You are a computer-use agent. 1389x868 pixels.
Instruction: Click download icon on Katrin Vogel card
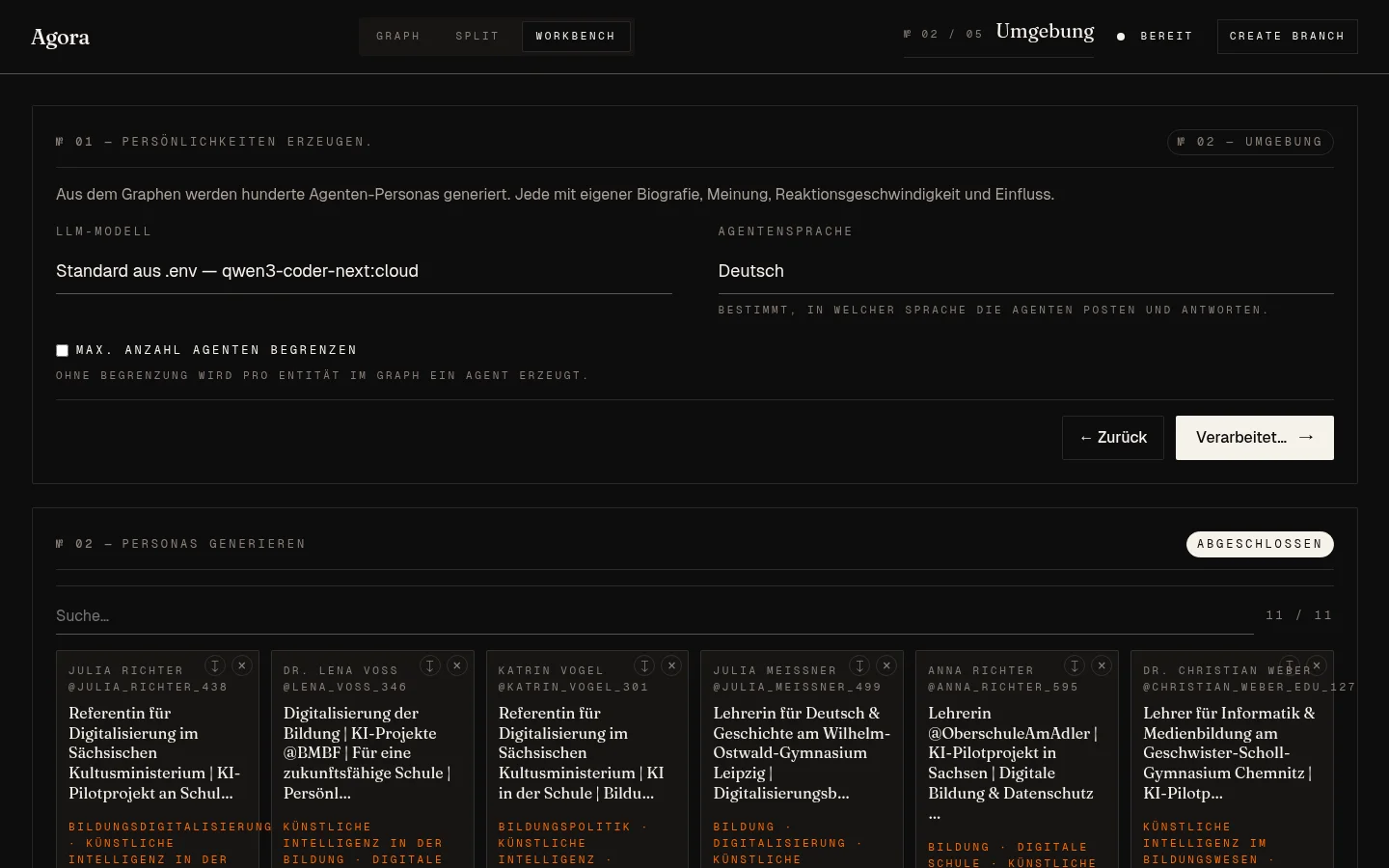click(645, 665)
